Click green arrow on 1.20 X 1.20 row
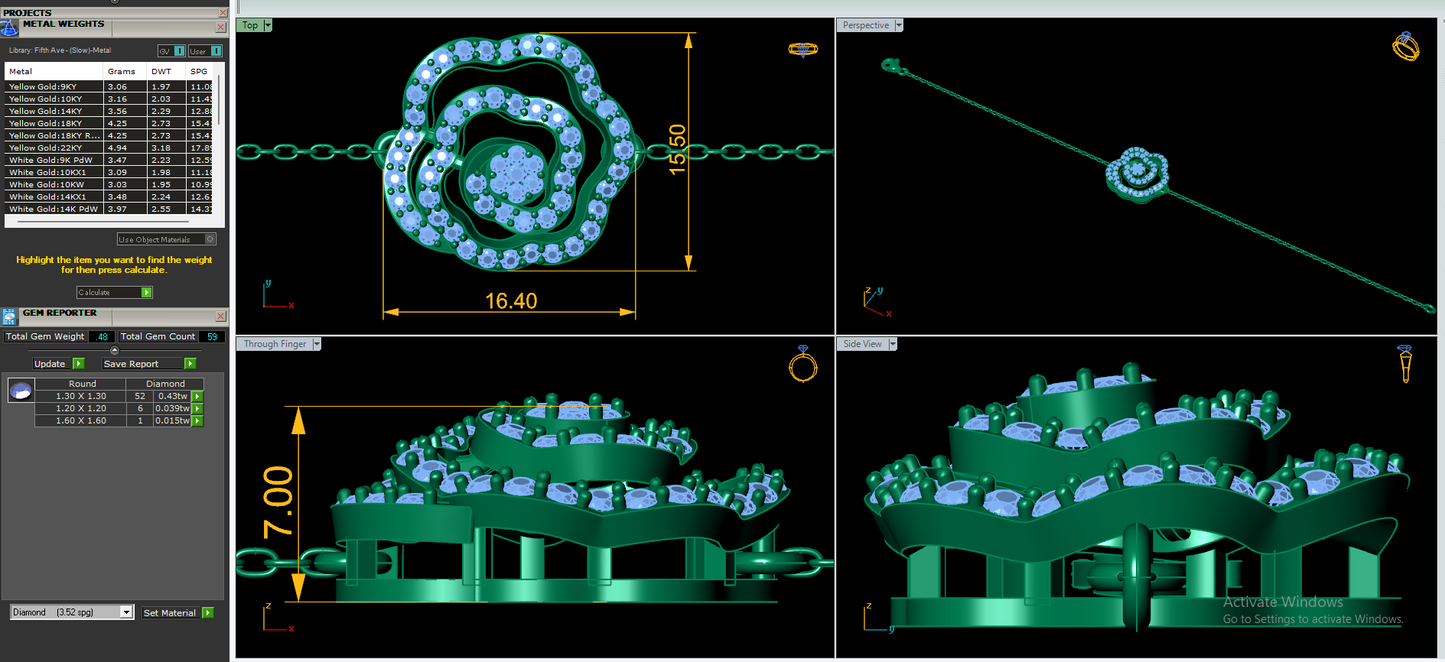This screenshot has height=662, width=1445. [x=198, y=409]
